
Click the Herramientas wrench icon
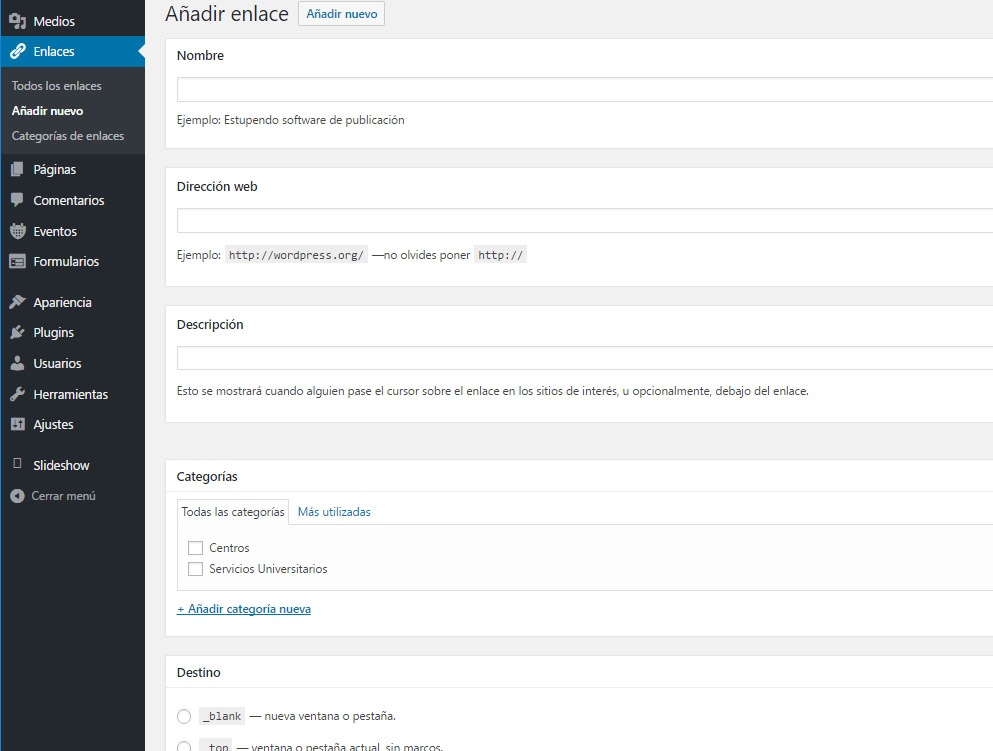coord(17,394)
